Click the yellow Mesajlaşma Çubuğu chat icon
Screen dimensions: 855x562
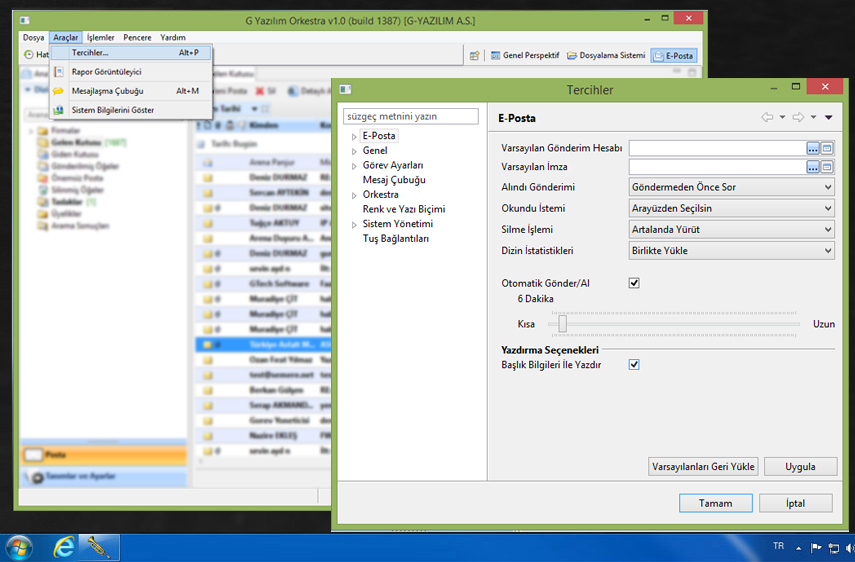click(58, 91)
